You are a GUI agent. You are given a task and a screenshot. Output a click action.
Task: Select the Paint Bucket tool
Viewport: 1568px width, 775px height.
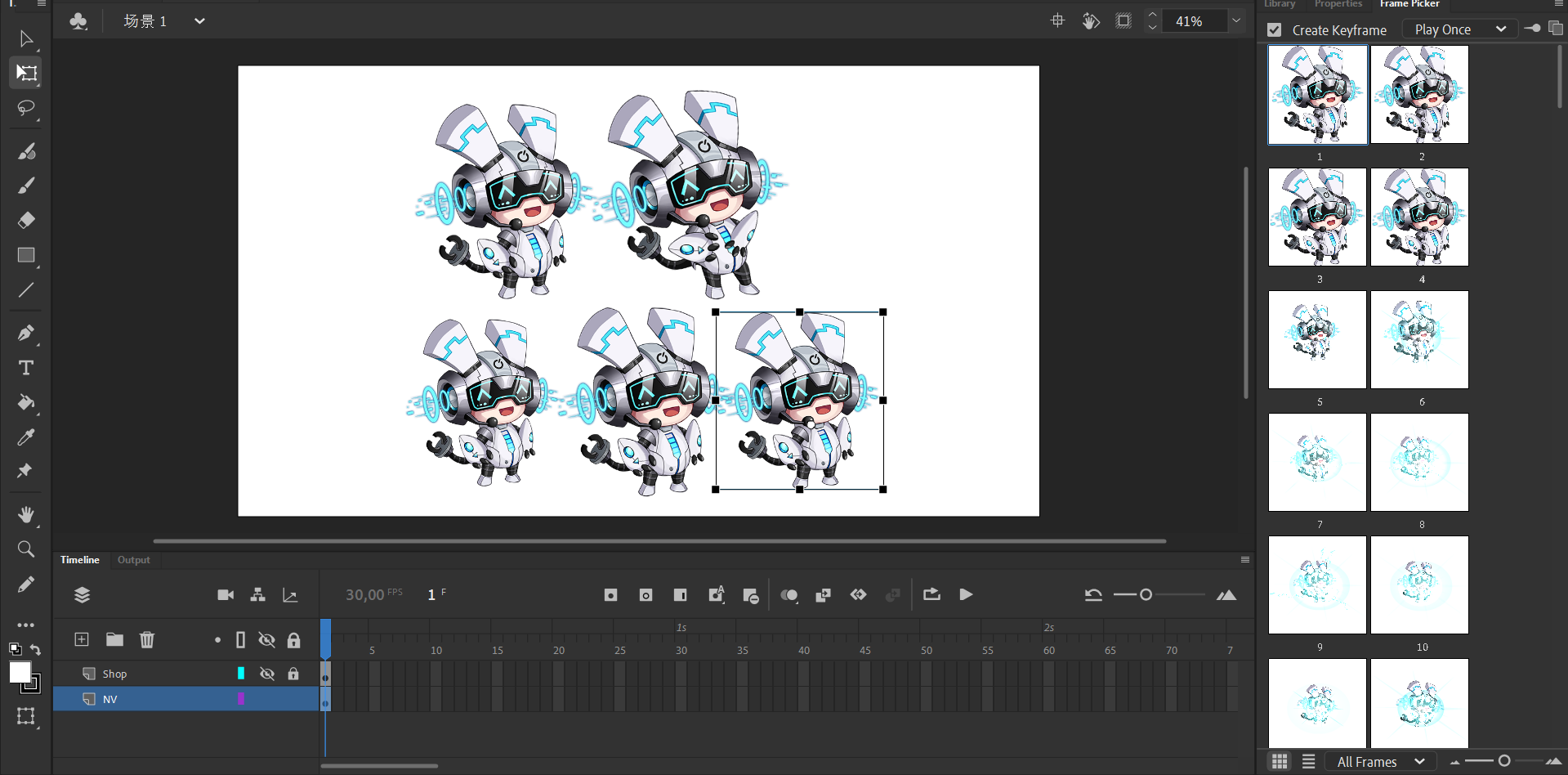coord(26,402)
